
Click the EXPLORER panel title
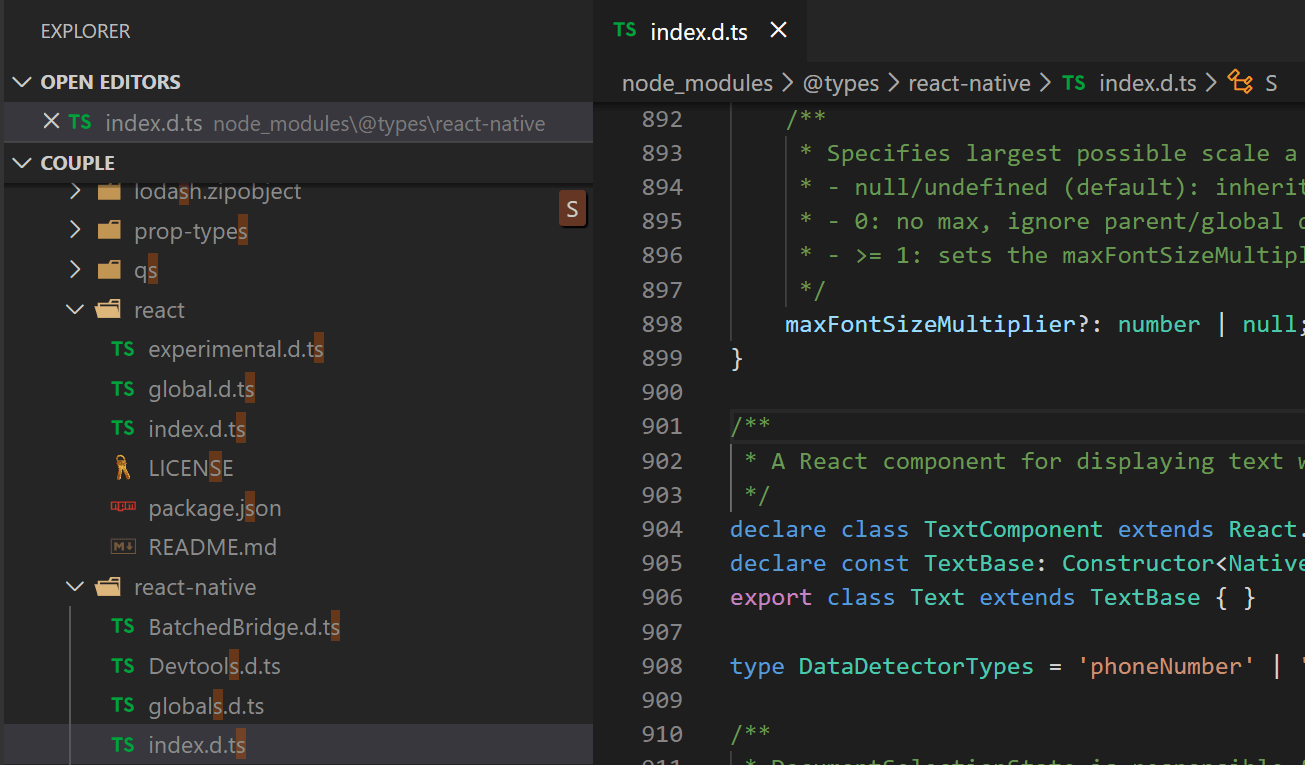click(x=86, y=32)
